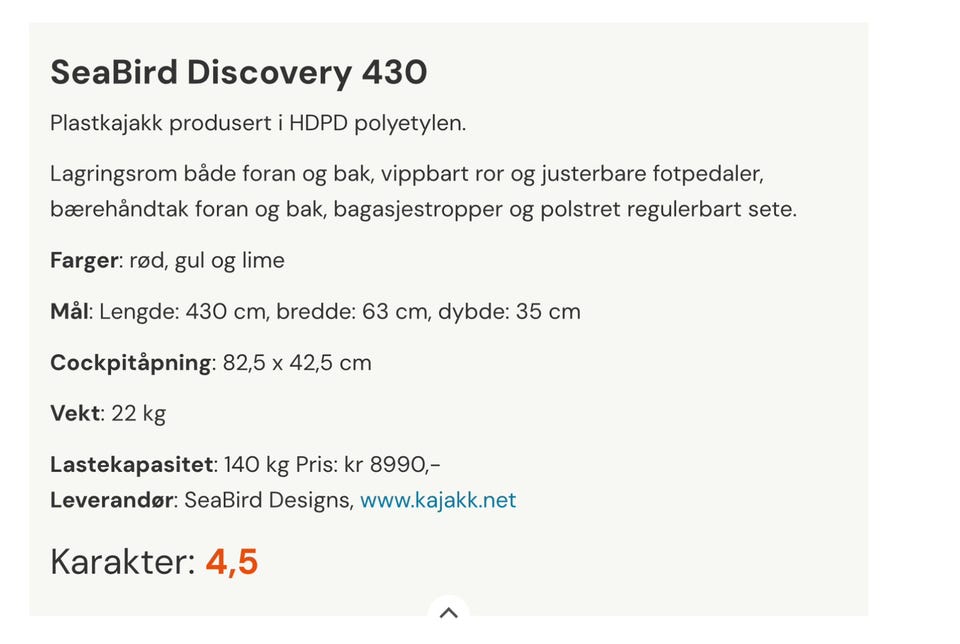Click the bold Vekt label
This screenshot has width=960, height=644.
pyautogui.click(x=75, y=413)
